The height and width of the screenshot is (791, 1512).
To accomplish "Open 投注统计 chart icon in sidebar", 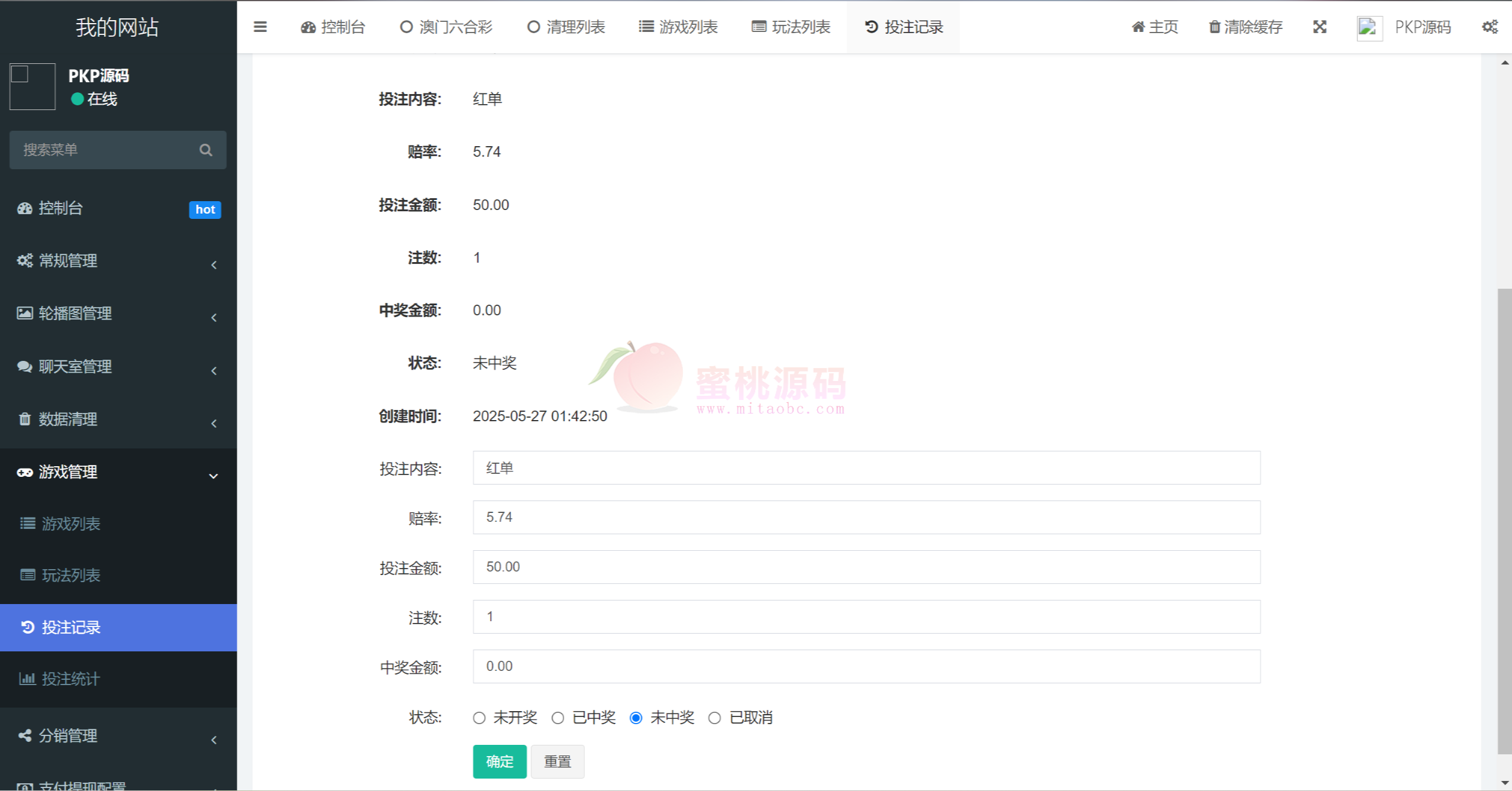I will click(x=27, y=679).
